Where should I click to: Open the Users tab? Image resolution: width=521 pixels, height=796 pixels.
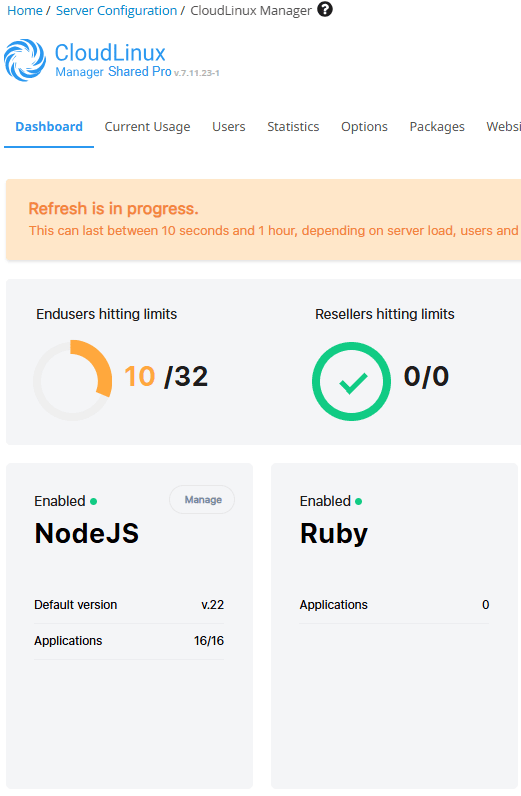tap(229, 126)
